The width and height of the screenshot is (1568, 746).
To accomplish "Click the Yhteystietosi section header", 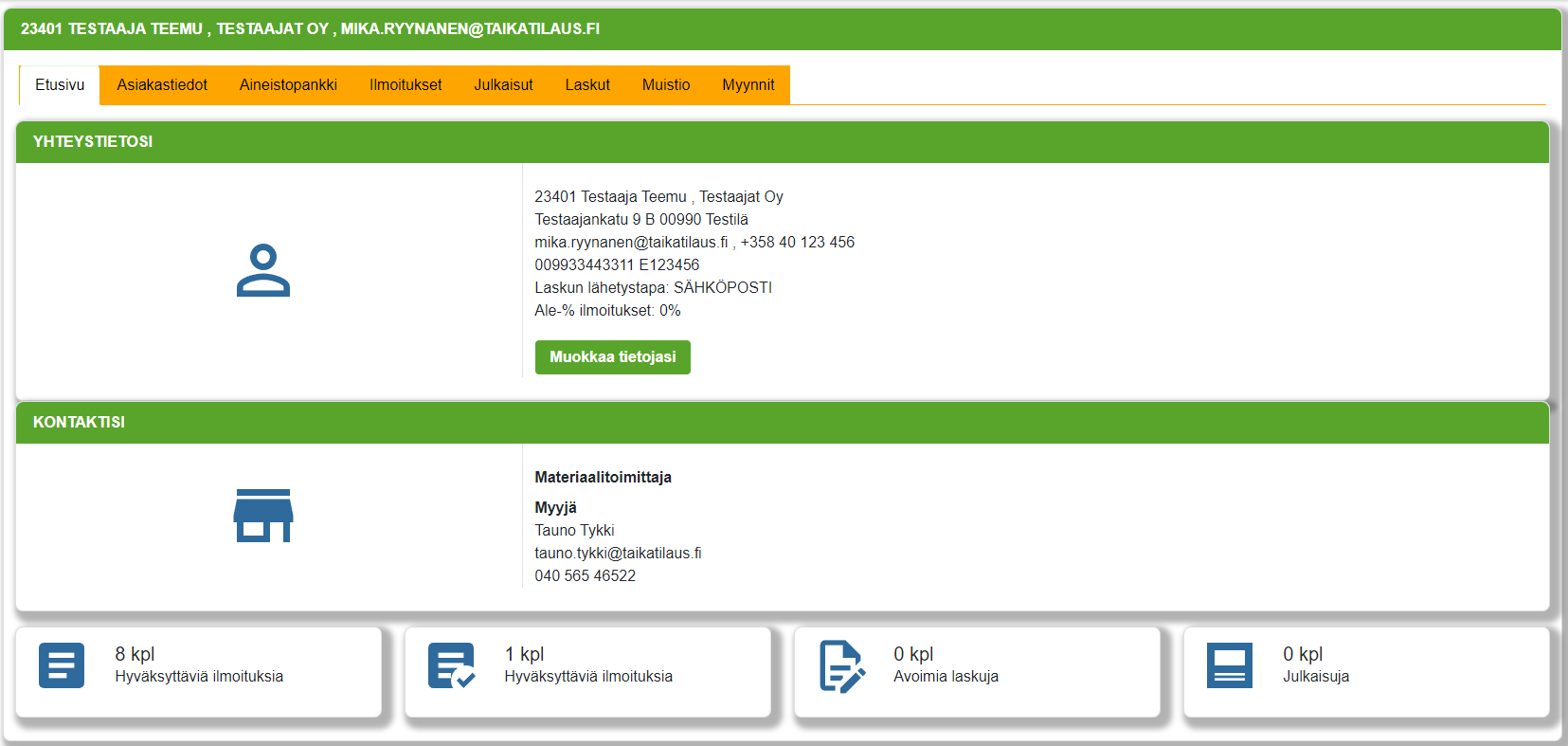I will pyautogui.click(x=783, y=142).
